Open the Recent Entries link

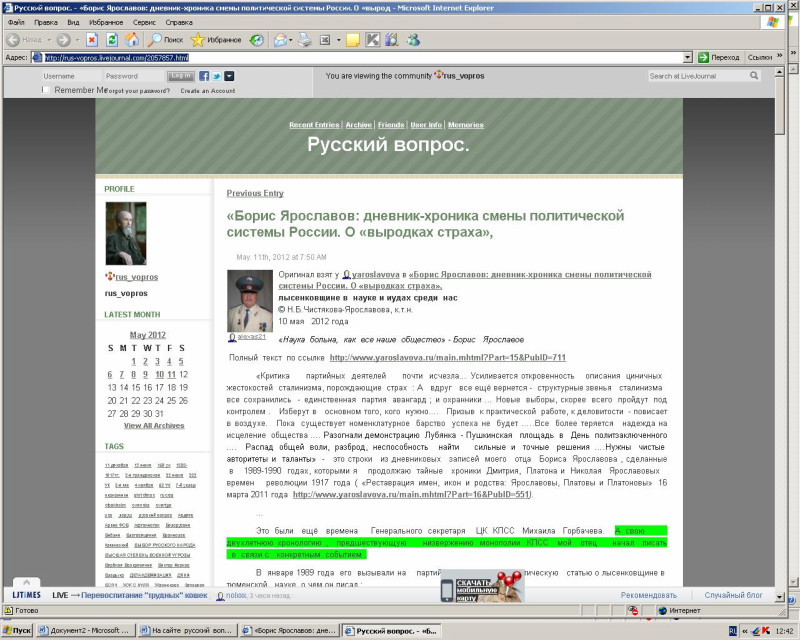click(314, 125)
